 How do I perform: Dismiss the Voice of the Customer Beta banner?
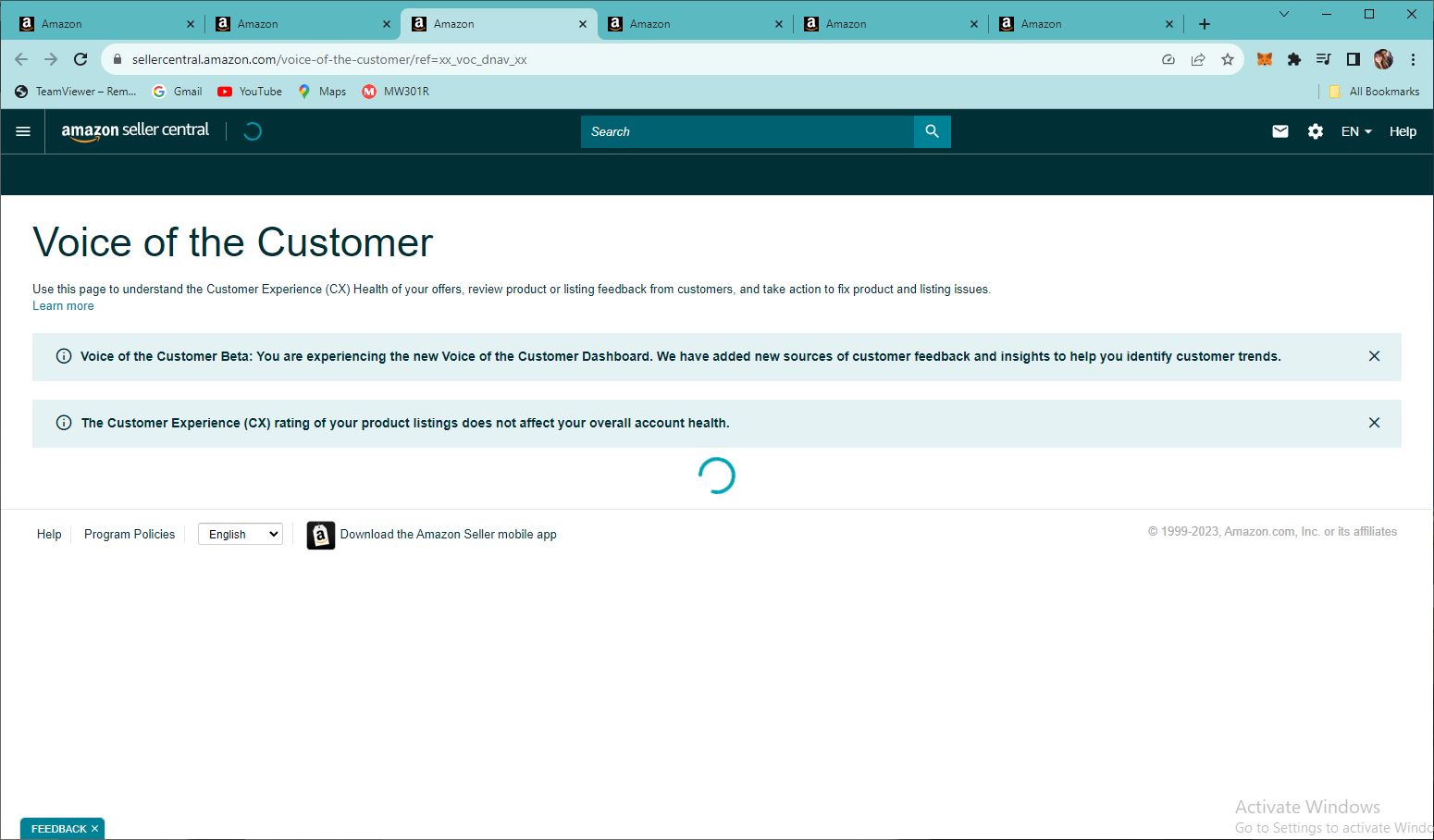click(x=1374, y=356)
